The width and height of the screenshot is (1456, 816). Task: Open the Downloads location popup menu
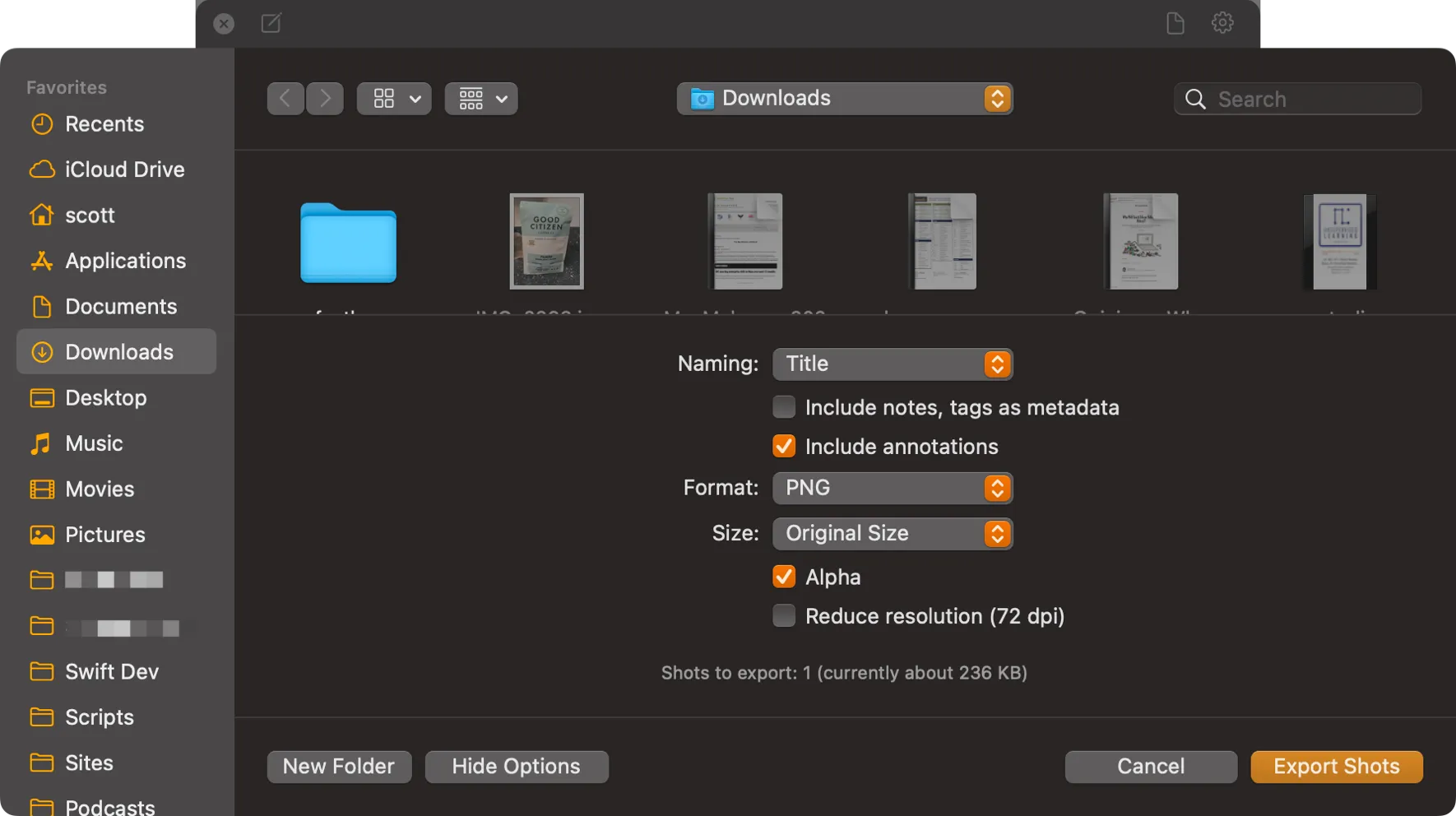tap(845, 98)
